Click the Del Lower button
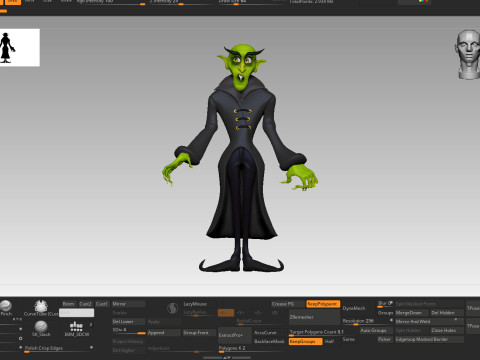The image size is (480, 360). tap(128, 322)
